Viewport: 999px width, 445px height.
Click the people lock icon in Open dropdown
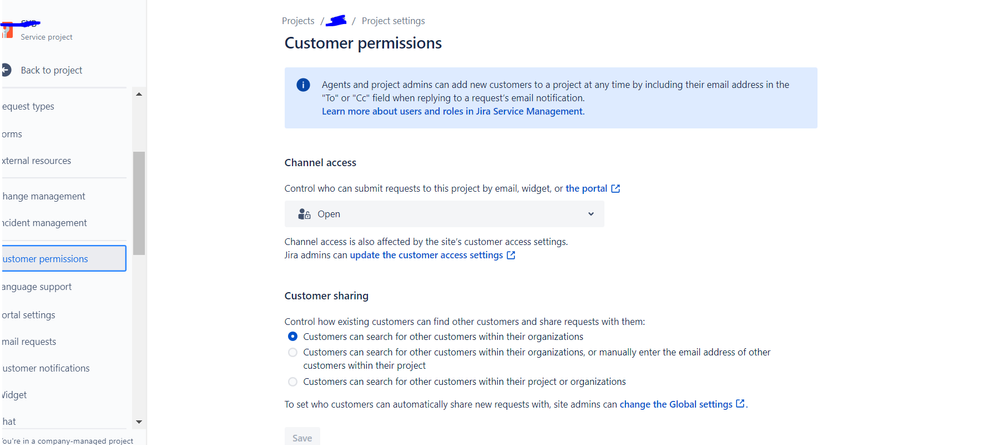(304, 214)
